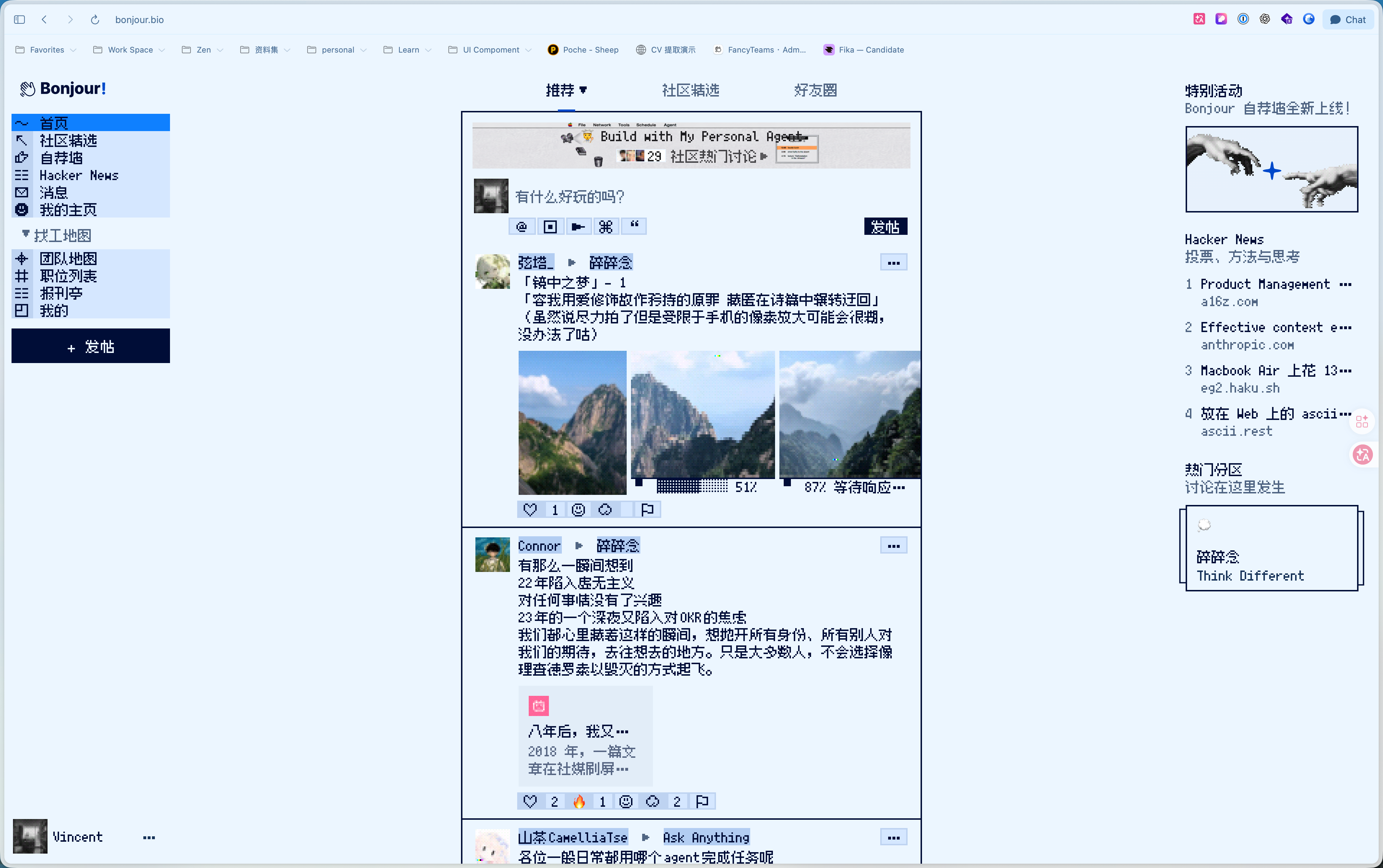Click the ChatGPT extension icon in toolbar
The width and height of the screenshot is (1383, 868).
(x=1265, y=19)
